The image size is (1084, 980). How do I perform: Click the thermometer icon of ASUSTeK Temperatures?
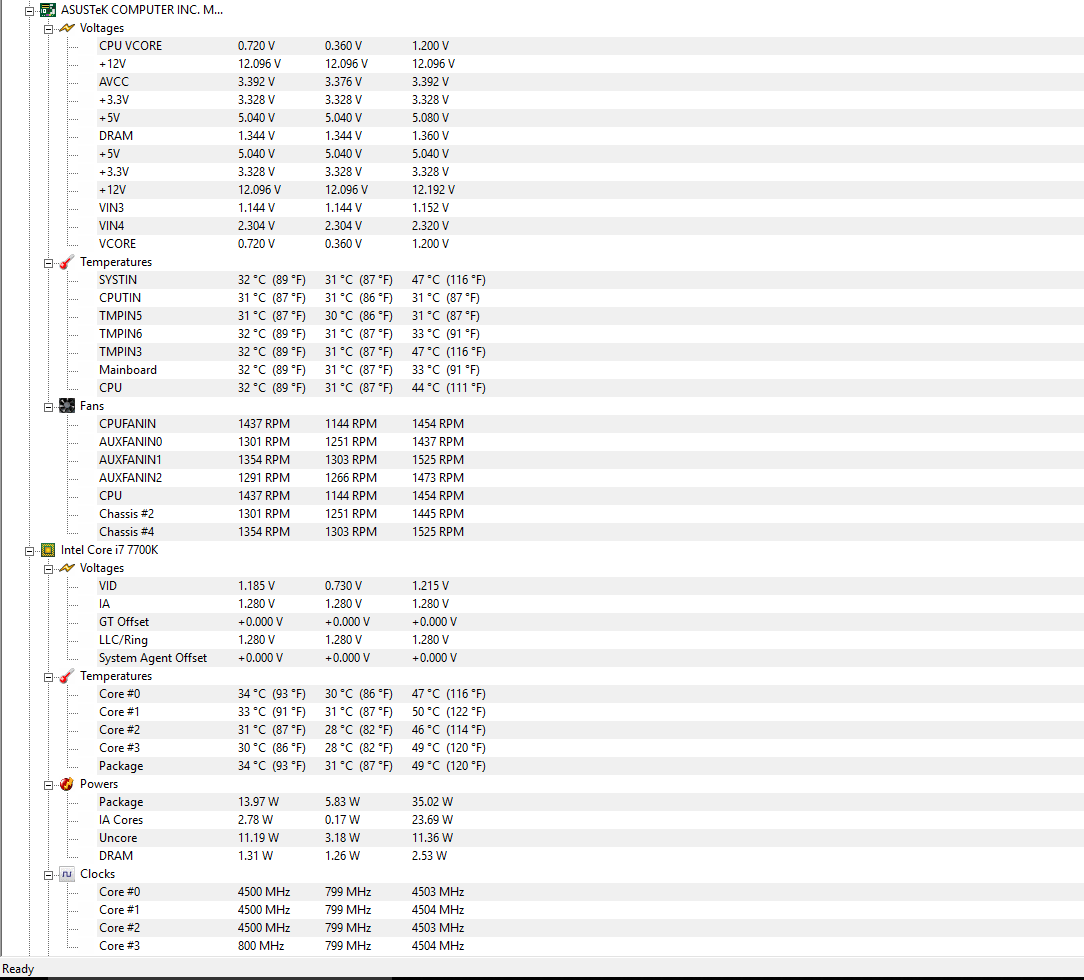click(67, 263)
